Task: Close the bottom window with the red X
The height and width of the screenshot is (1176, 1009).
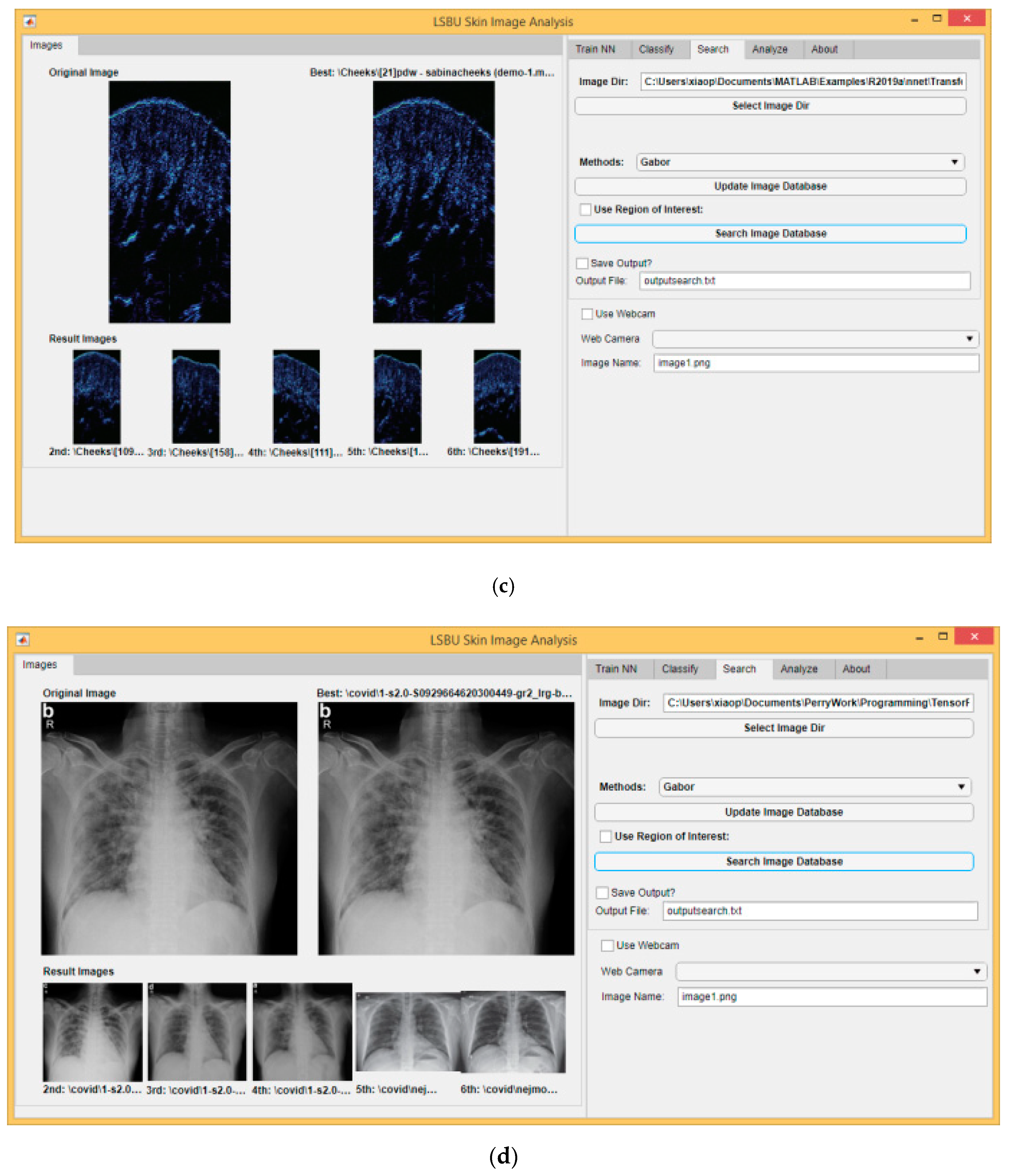Action: point(974,636)
